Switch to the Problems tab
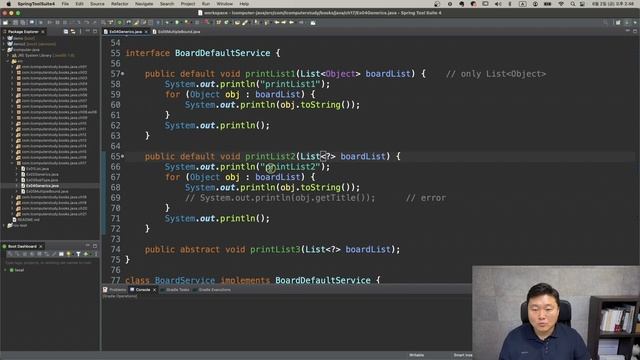Viewport: 640px width, 360px height. pyautogui.click(x=115, y=290)
